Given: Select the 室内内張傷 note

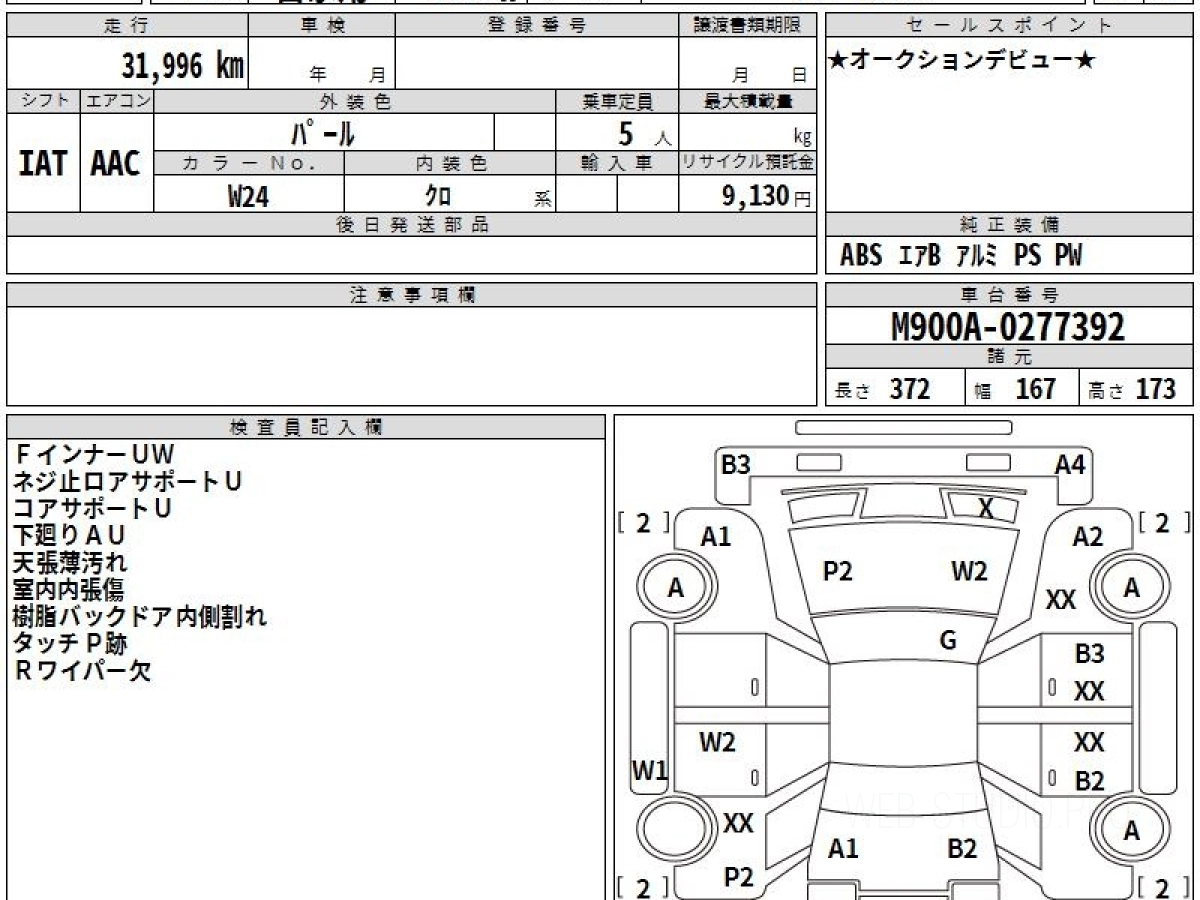Looking at the screenshot, I should pyautogui.click(x=68, y=589).
